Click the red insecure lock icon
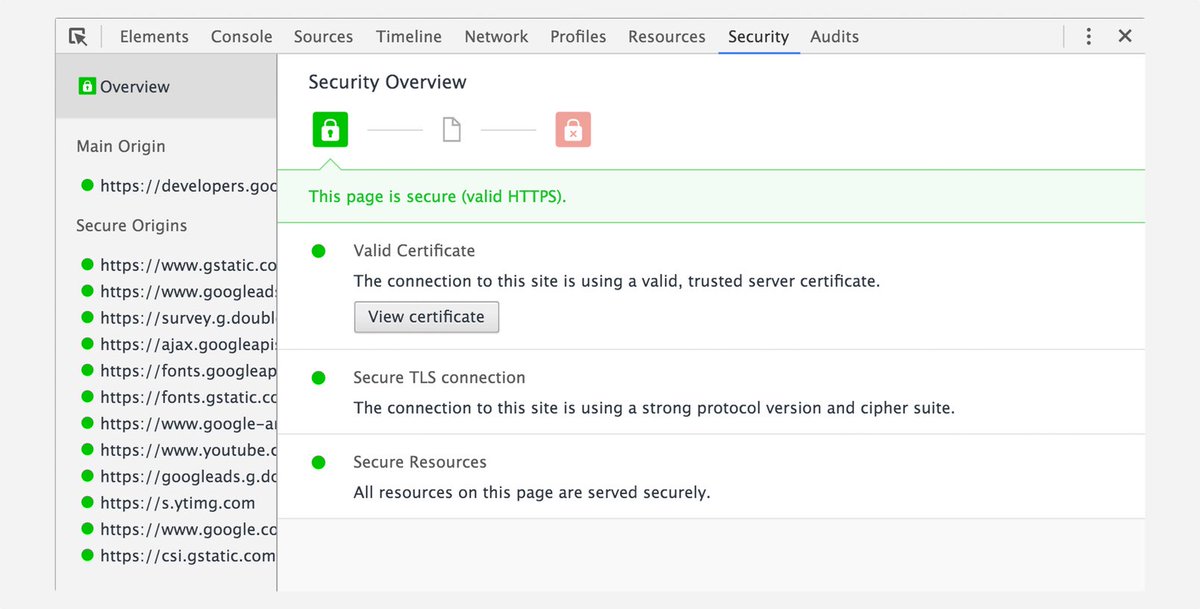 tap(573, 130)
